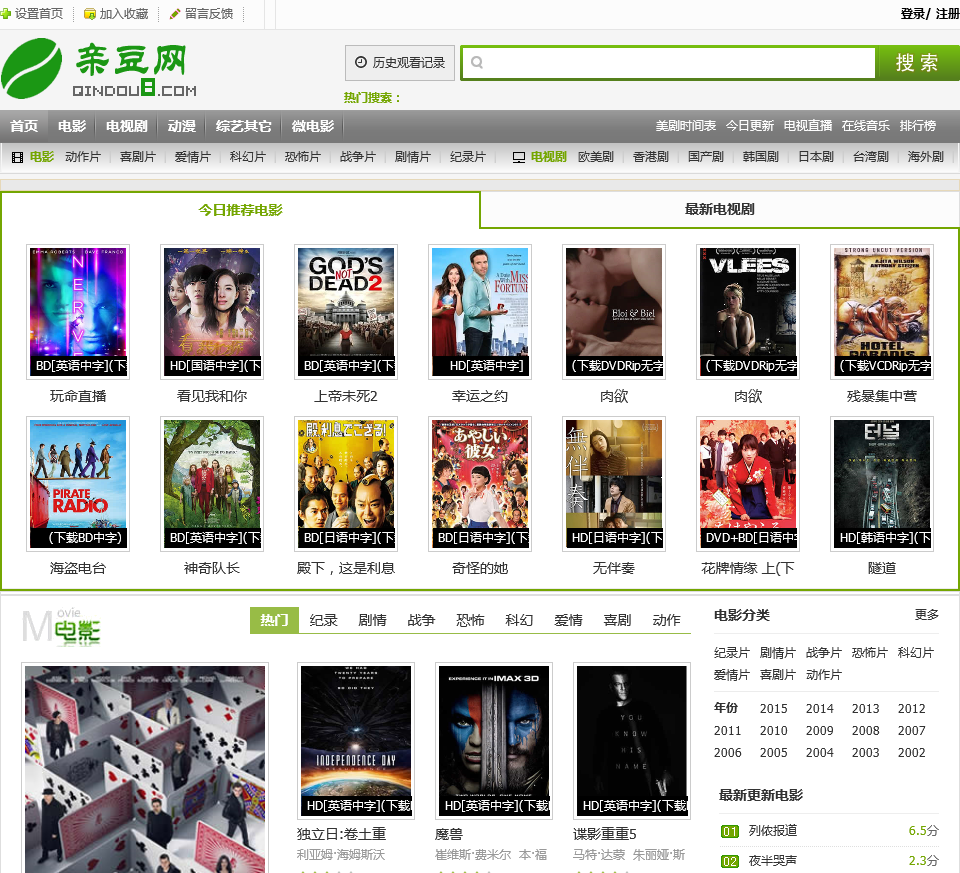
Task: Select 纪录 tab in movie section
Action: click(x=323, y=620)
